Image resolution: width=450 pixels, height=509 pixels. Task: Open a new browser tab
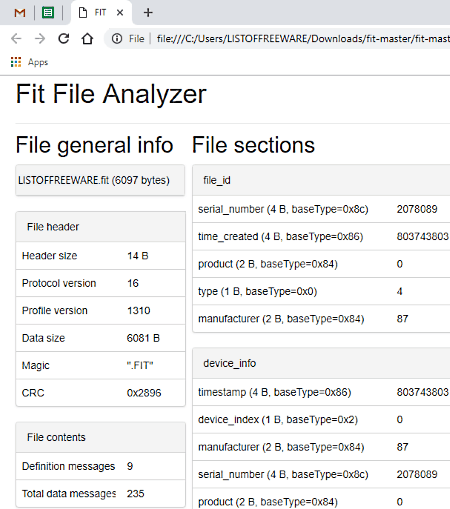(x=148, y=13)
